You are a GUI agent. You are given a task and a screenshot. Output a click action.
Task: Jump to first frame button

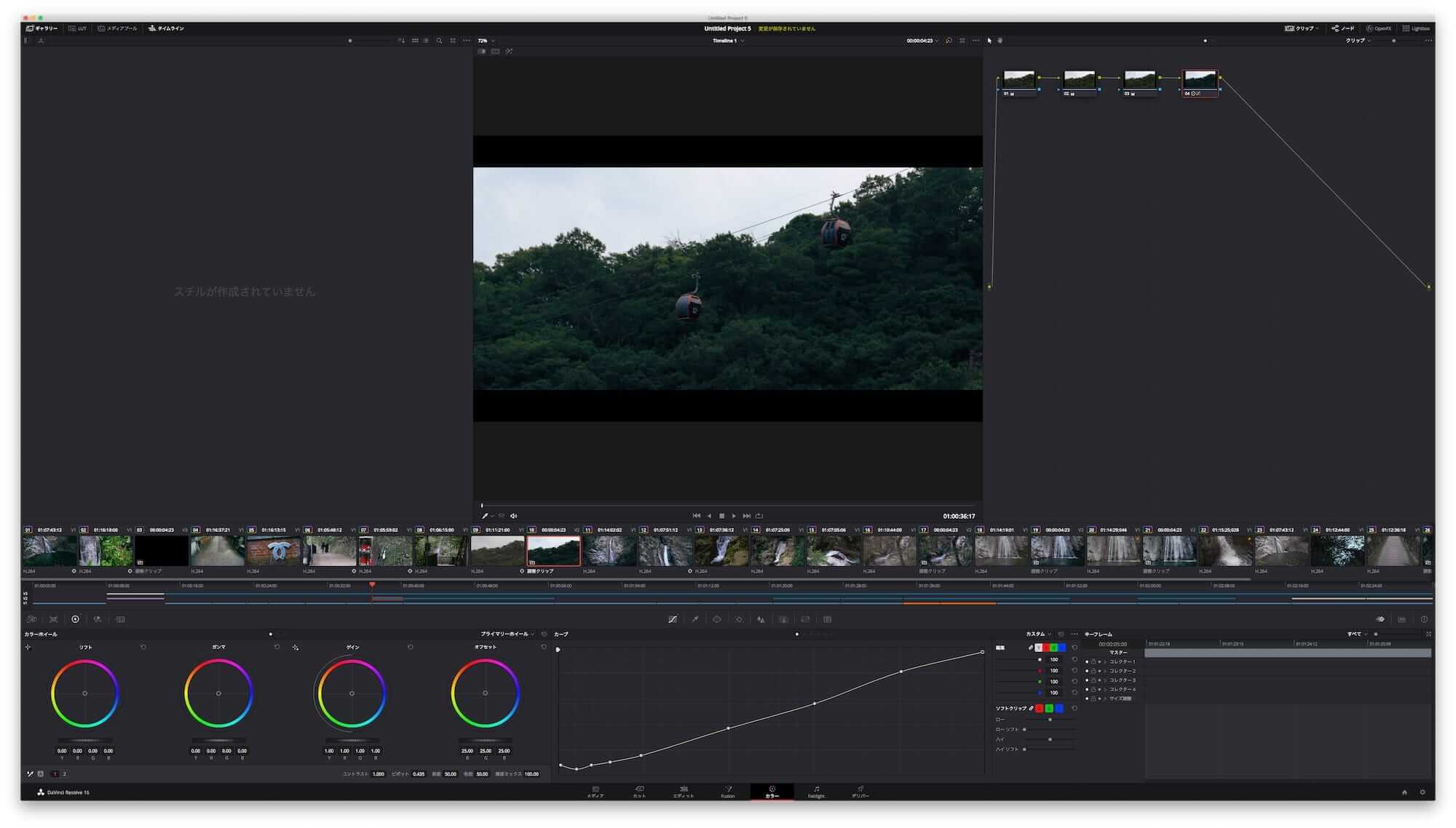(696, 516)
